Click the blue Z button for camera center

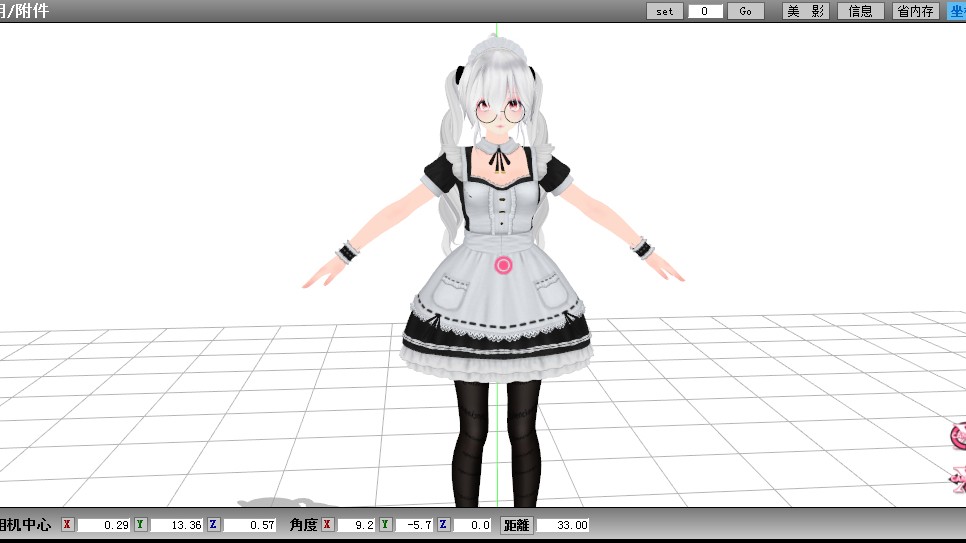(x=213, y=525)
